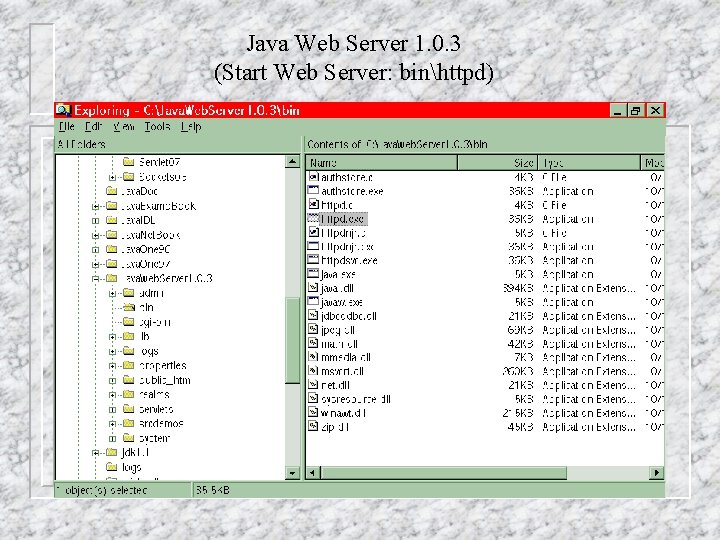Screen dimensions: 720x540
Task: Open the View menu
Action: 124,126
